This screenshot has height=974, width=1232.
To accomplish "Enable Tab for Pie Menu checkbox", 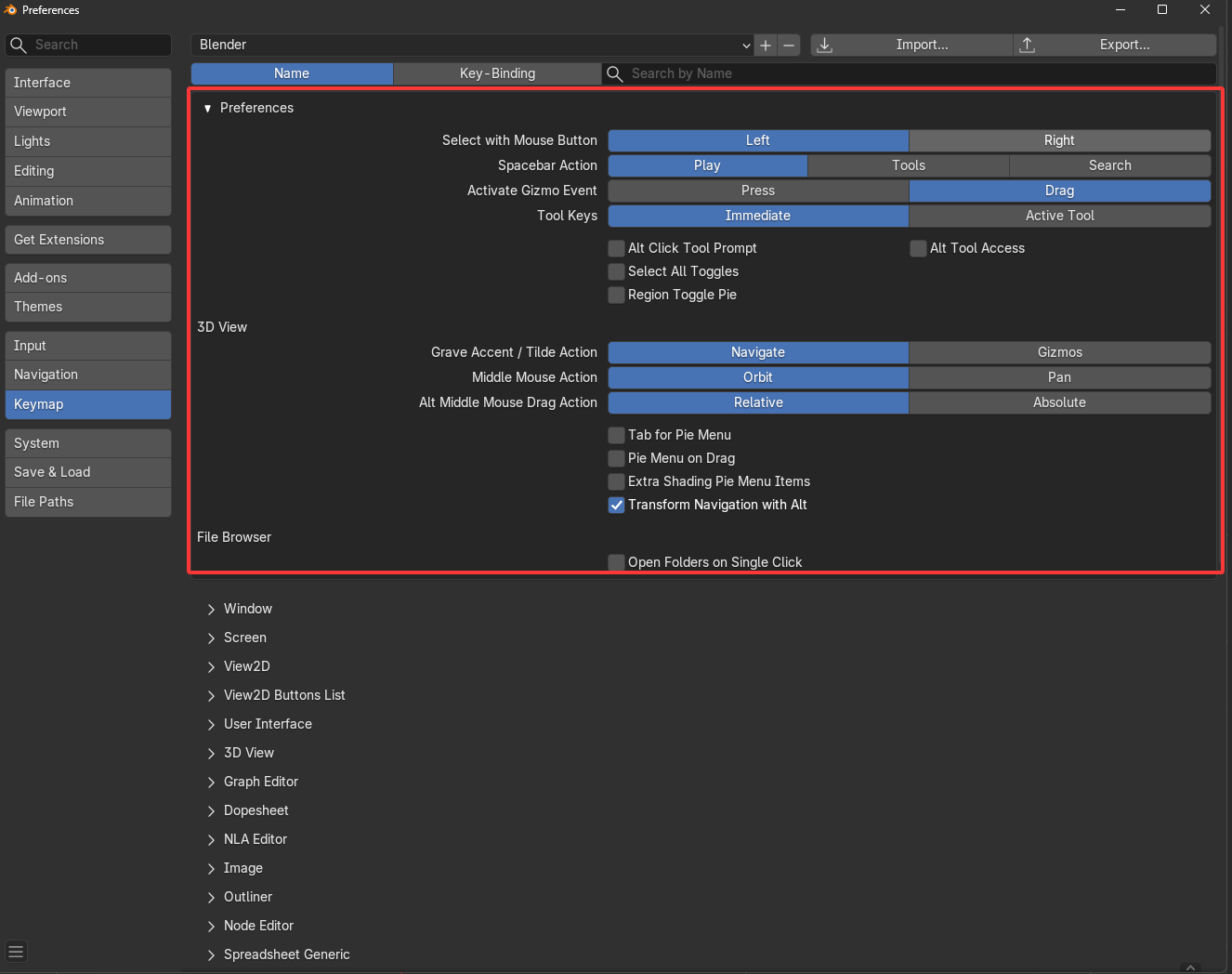I will pos(616,435).
